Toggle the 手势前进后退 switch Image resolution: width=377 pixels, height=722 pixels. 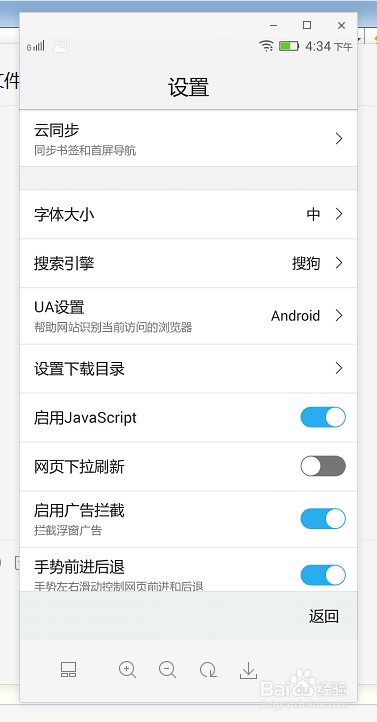(323, 575)
